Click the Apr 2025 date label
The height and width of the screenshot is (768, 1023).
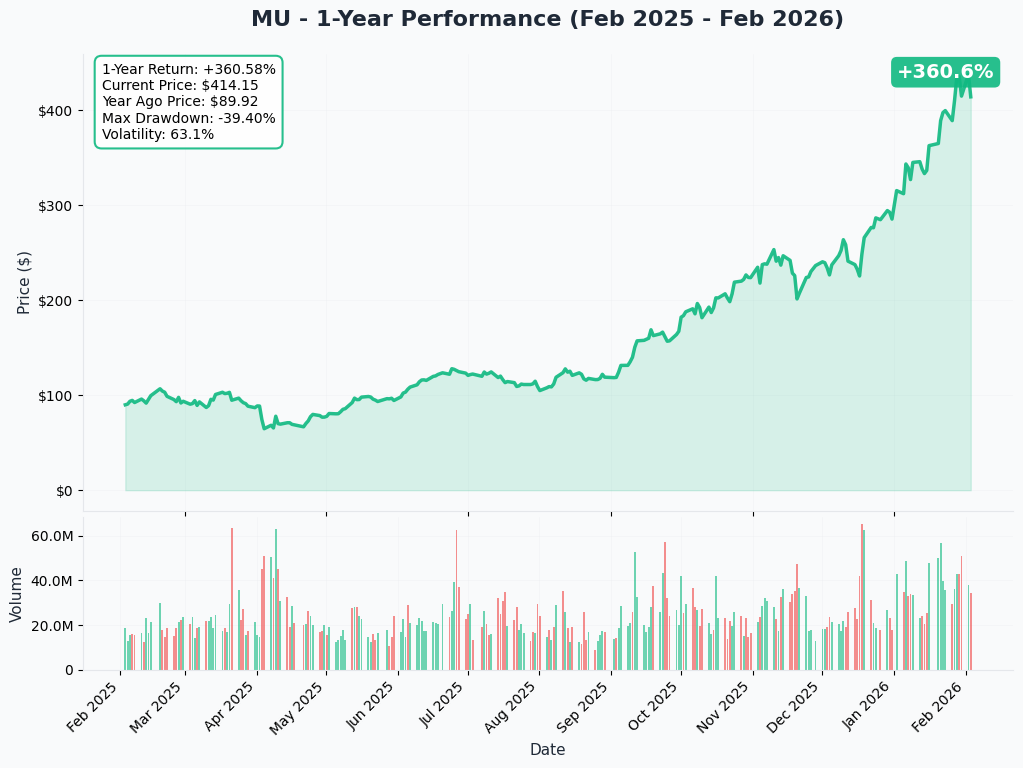[232, 707]
